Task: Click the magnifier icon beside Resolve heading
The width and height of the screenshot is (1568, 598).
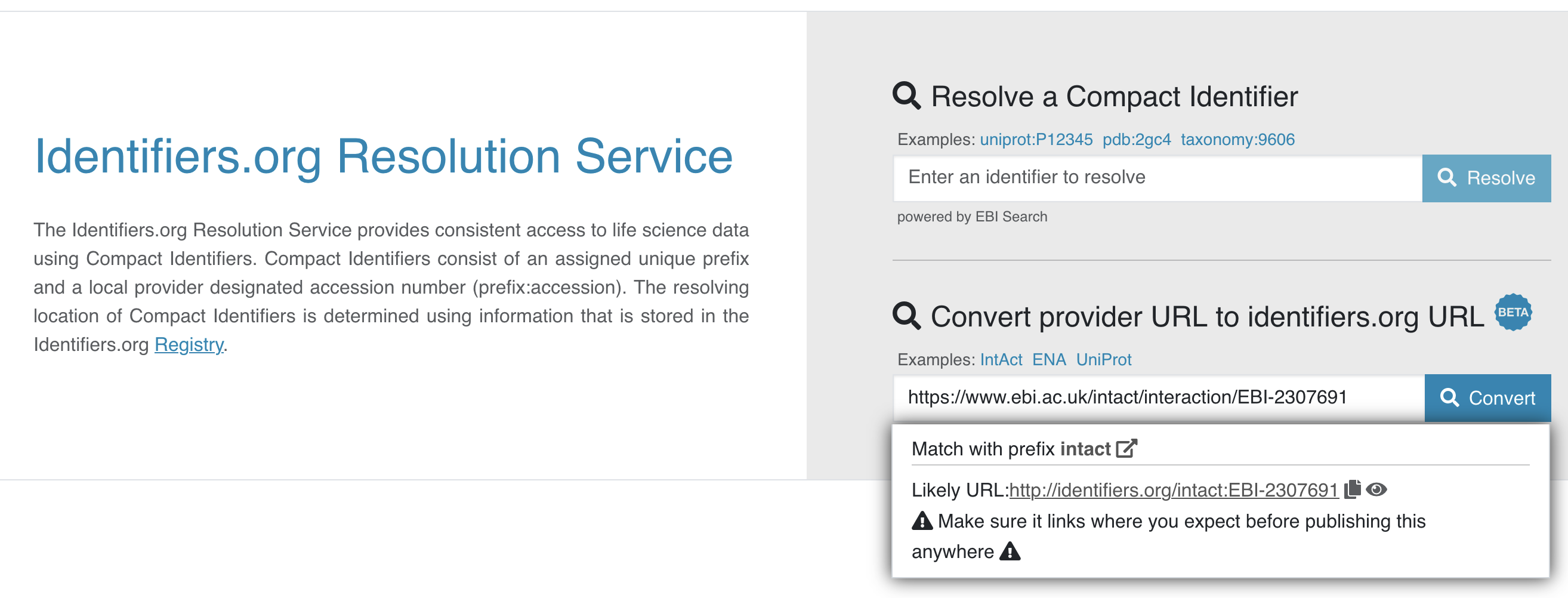Action: coord(906,96)
